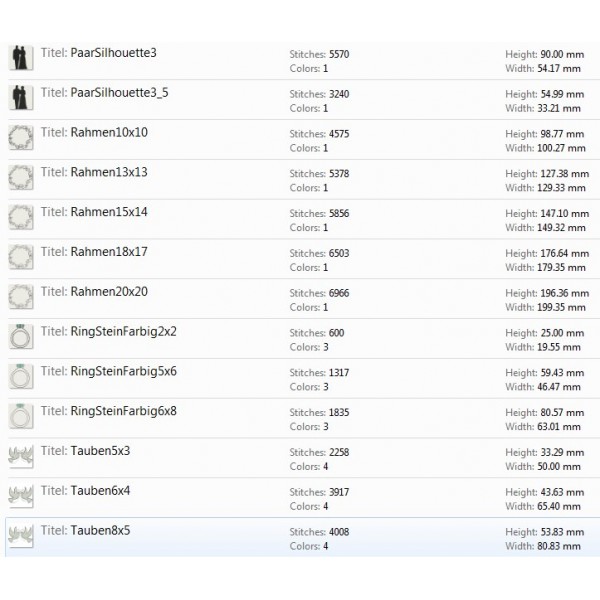Pick the RingSteinFarbig6x8 ring icon
Image resolution: width=600 pixels, height=600 pixels.
tap(20, 416)
